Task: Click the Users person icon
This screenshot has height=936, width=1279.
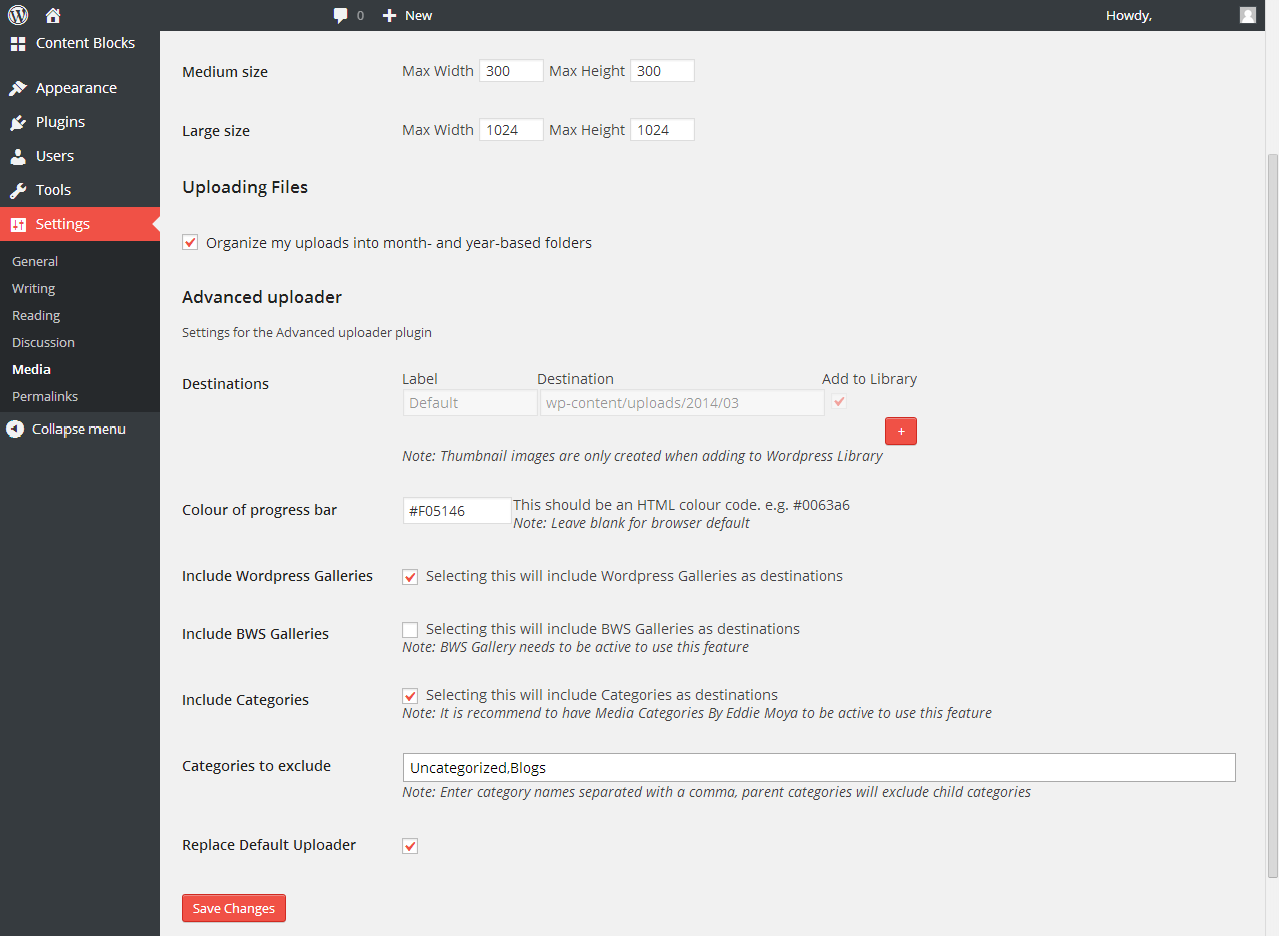Action: click(18, 156)
